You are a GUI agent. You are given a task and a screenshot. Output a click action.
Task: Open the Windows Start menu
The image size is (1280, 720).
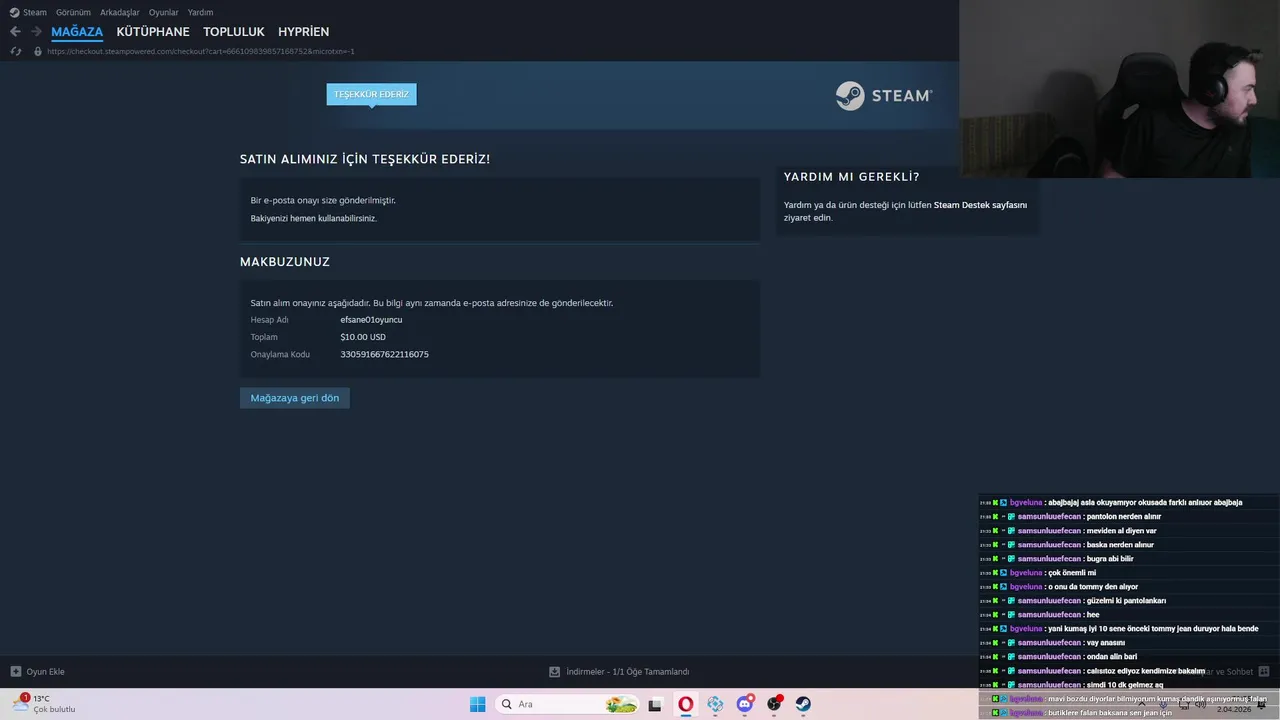(478, 704)
